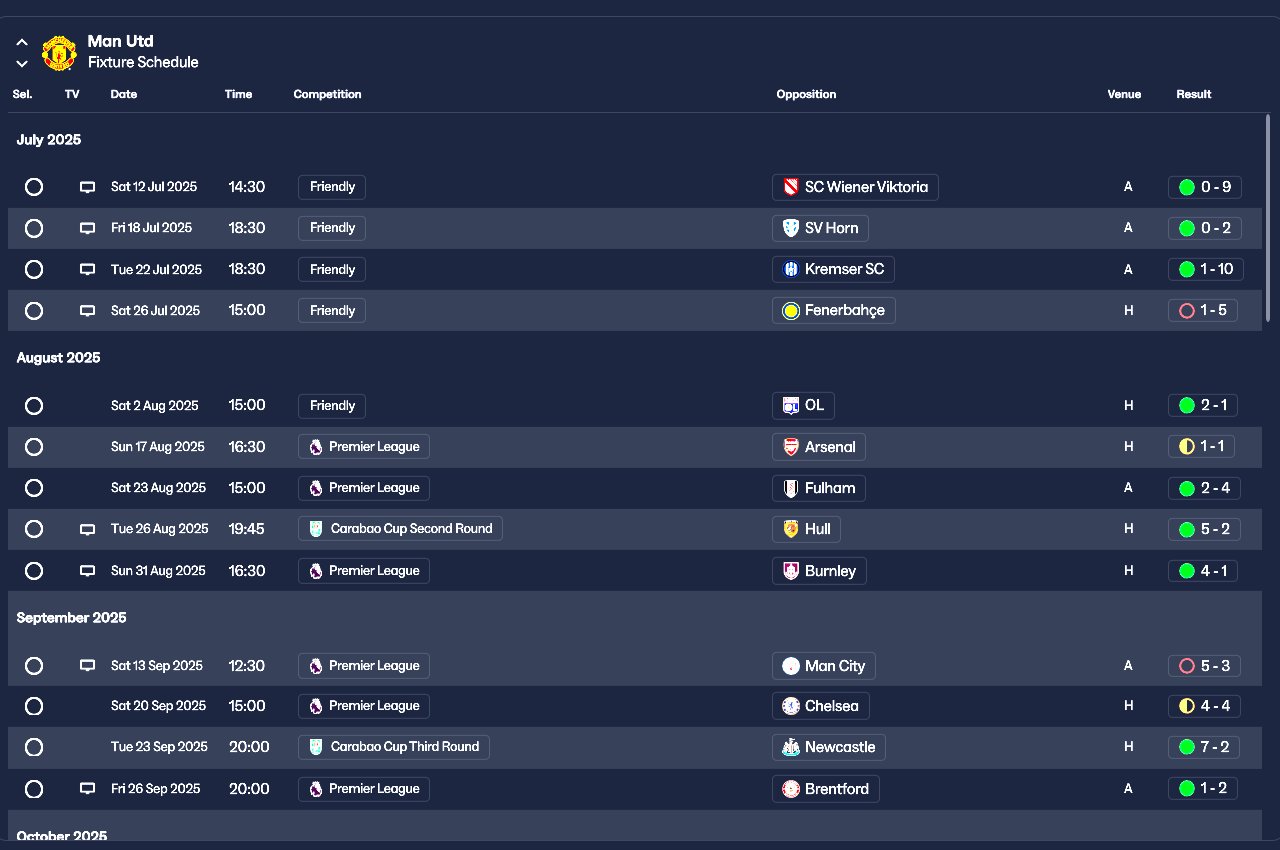Viewport: 1280px width, 850px height.
Task: Click the Newcastle club badge icon
Action: pyautogui.click(x=791, y=747)
